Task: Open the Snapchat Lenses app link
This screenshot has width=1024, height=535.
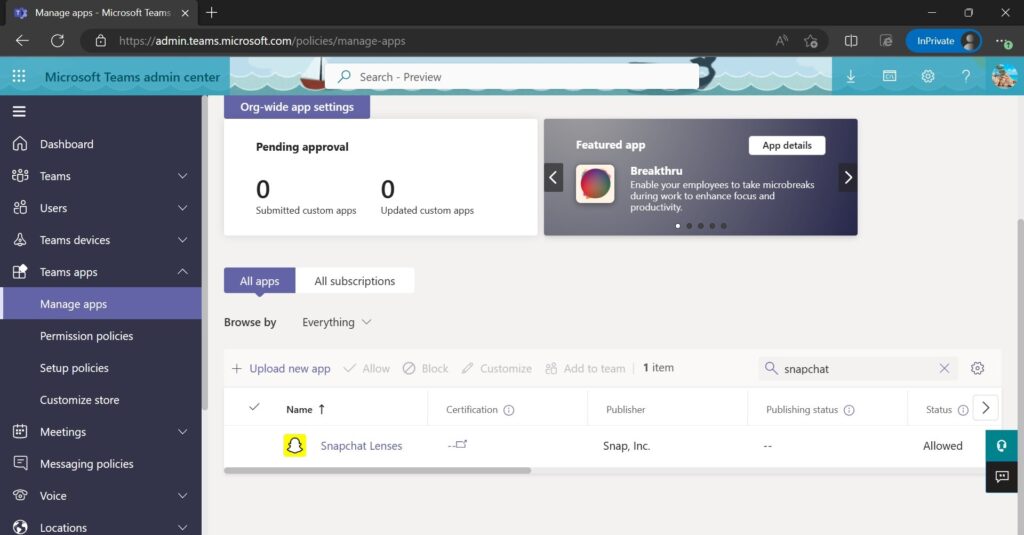Action: point(361,446)
